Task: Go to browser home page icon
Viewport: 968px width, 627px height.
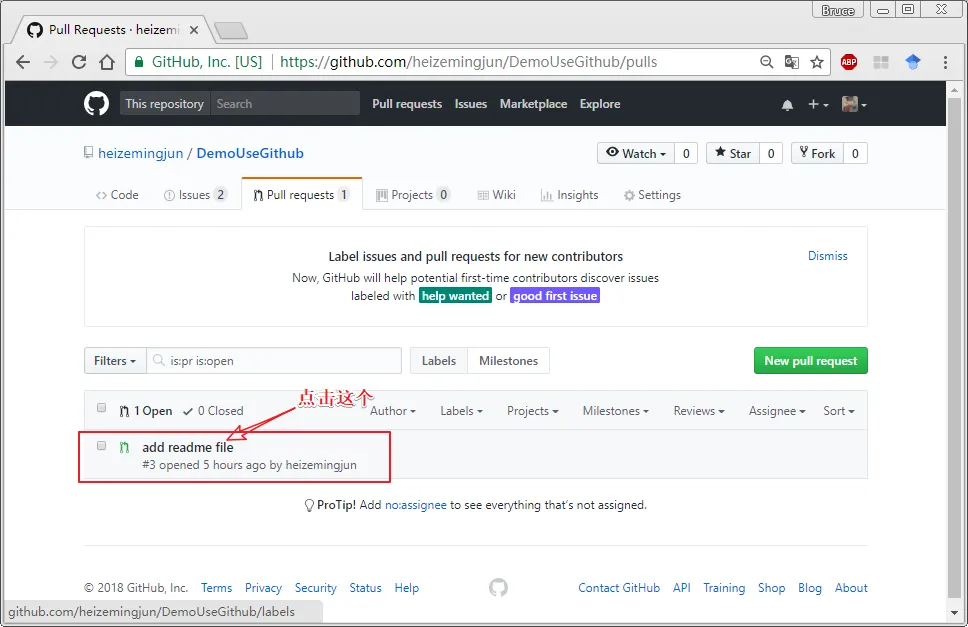Action: 107,62
